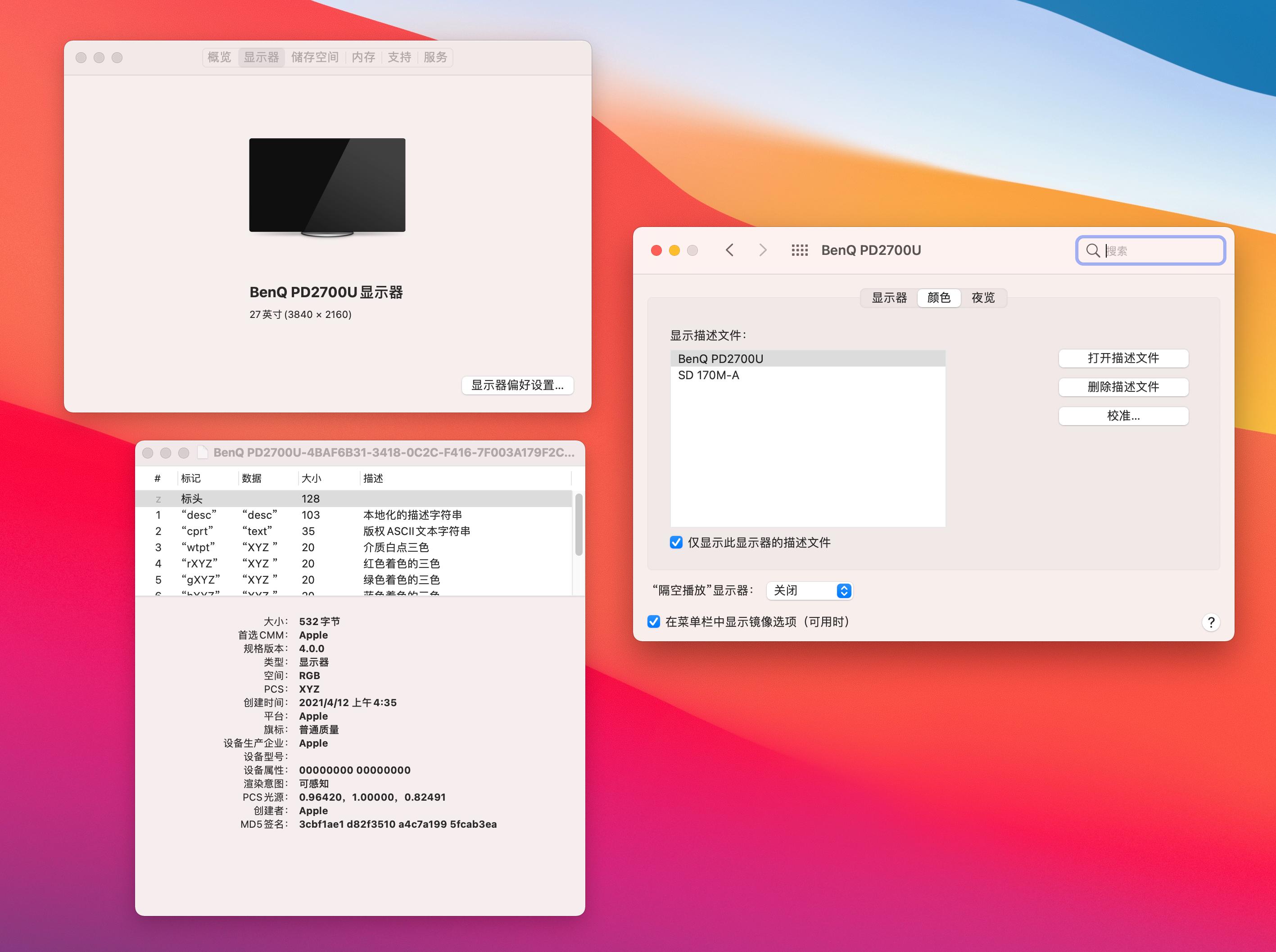Click 打开描述文件 button
Screen dimensions: 1276x952
(x=1122, y=358)
